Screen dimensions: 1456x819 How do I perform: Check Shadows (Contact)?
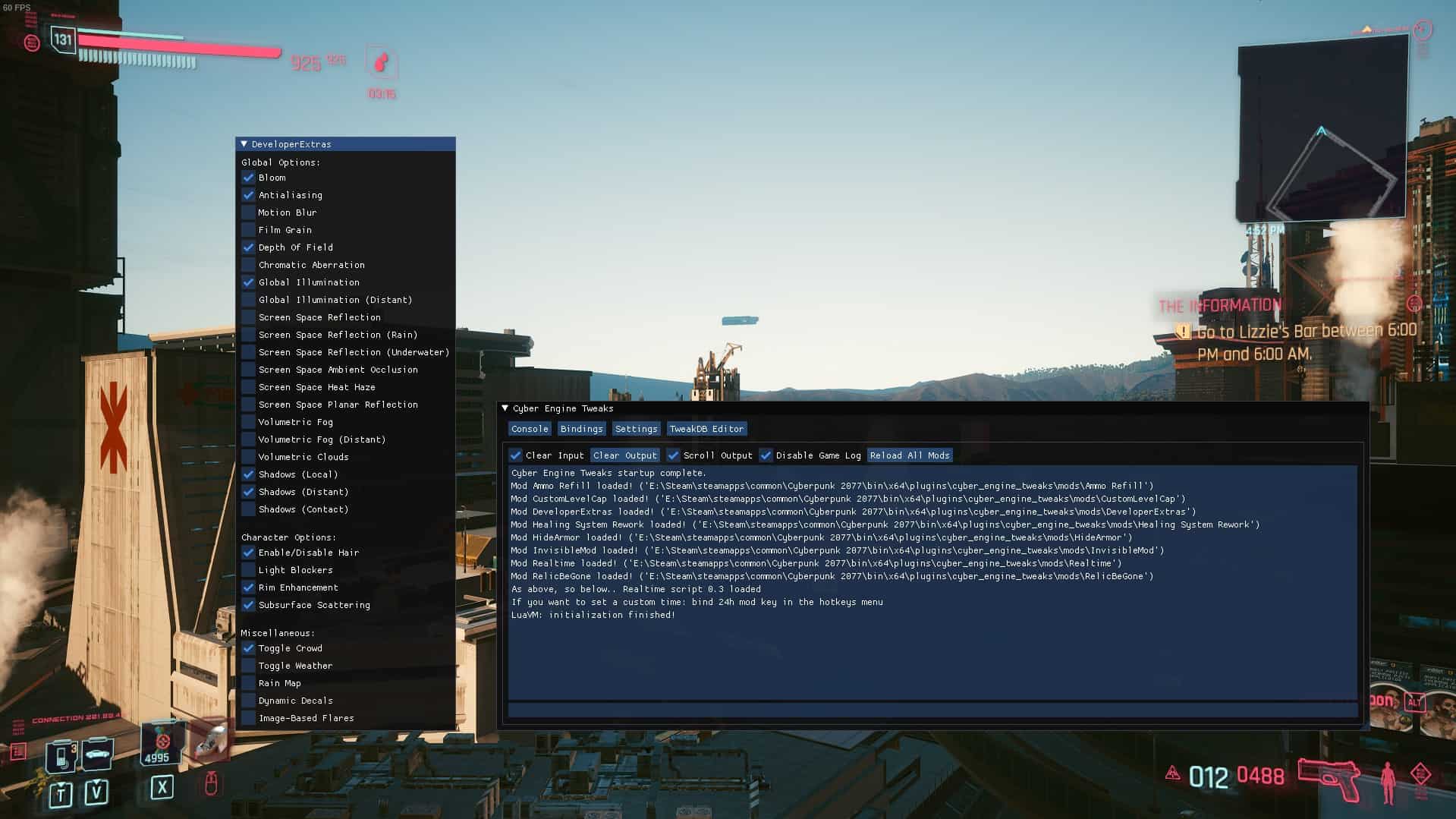pyautogui.click(x=248, y=509)
